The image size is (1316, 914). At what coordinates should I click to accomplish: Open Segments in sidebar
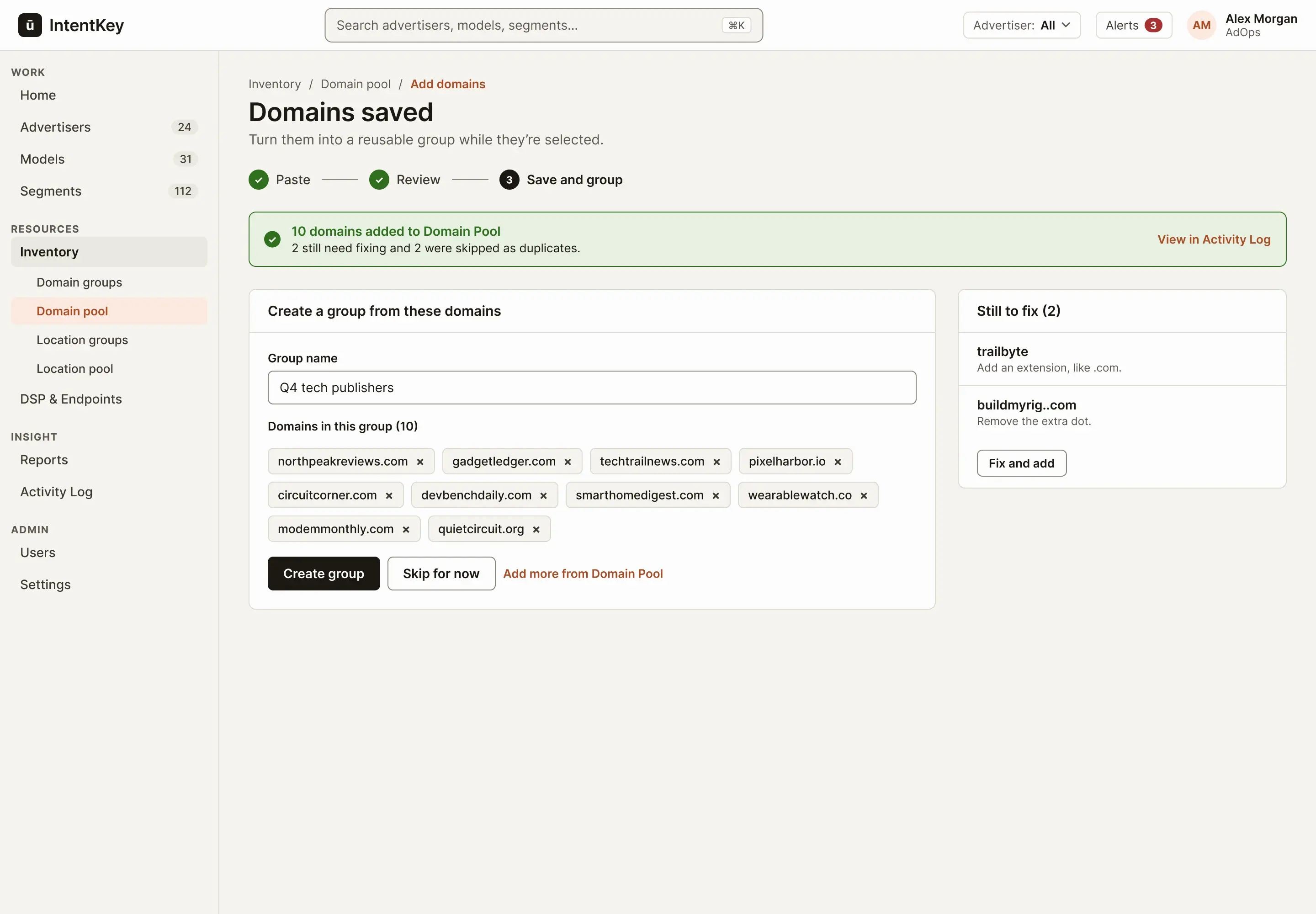point(109,191)
